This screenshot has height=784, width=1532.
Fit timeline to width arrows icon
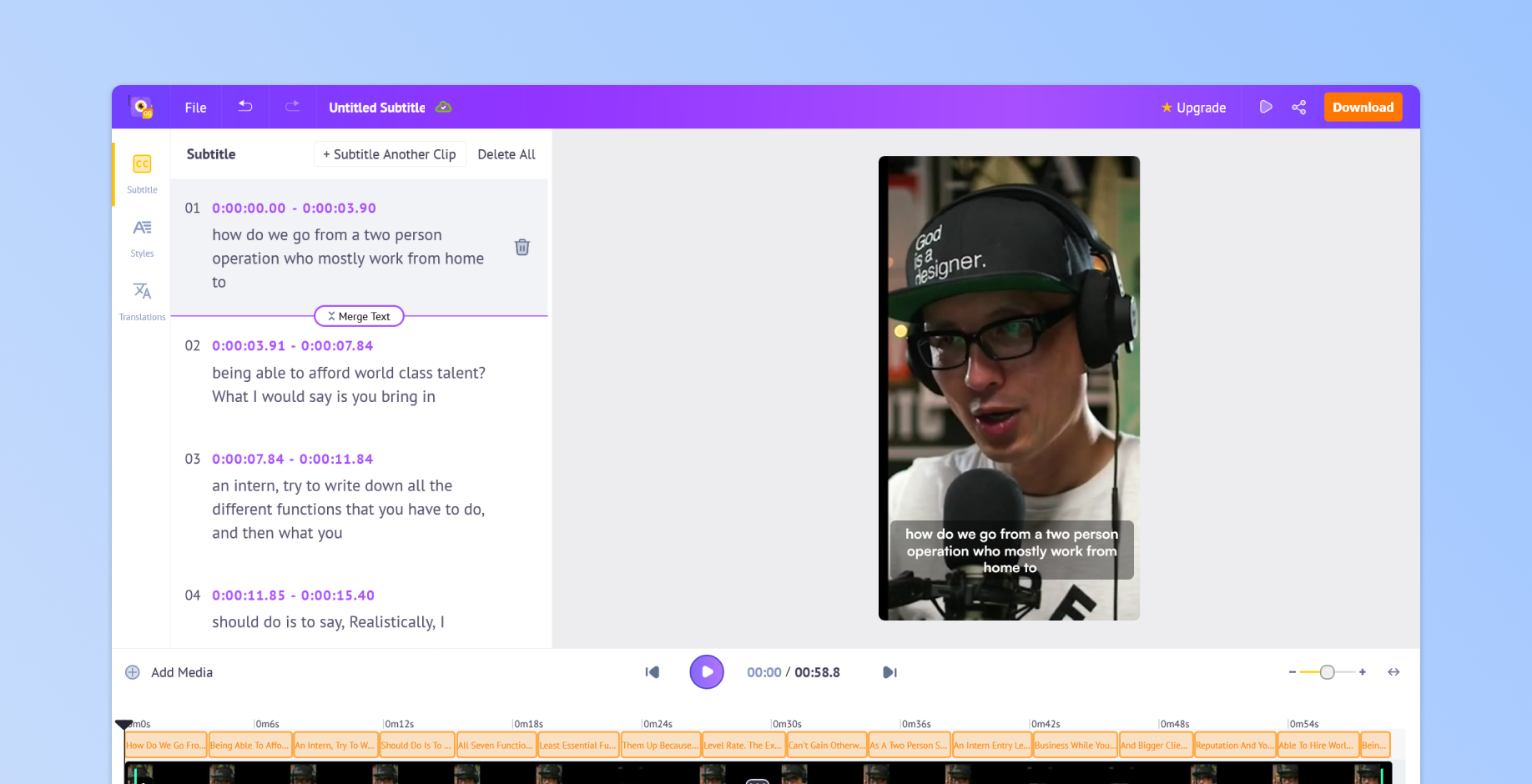click(x=1393, y=672)
